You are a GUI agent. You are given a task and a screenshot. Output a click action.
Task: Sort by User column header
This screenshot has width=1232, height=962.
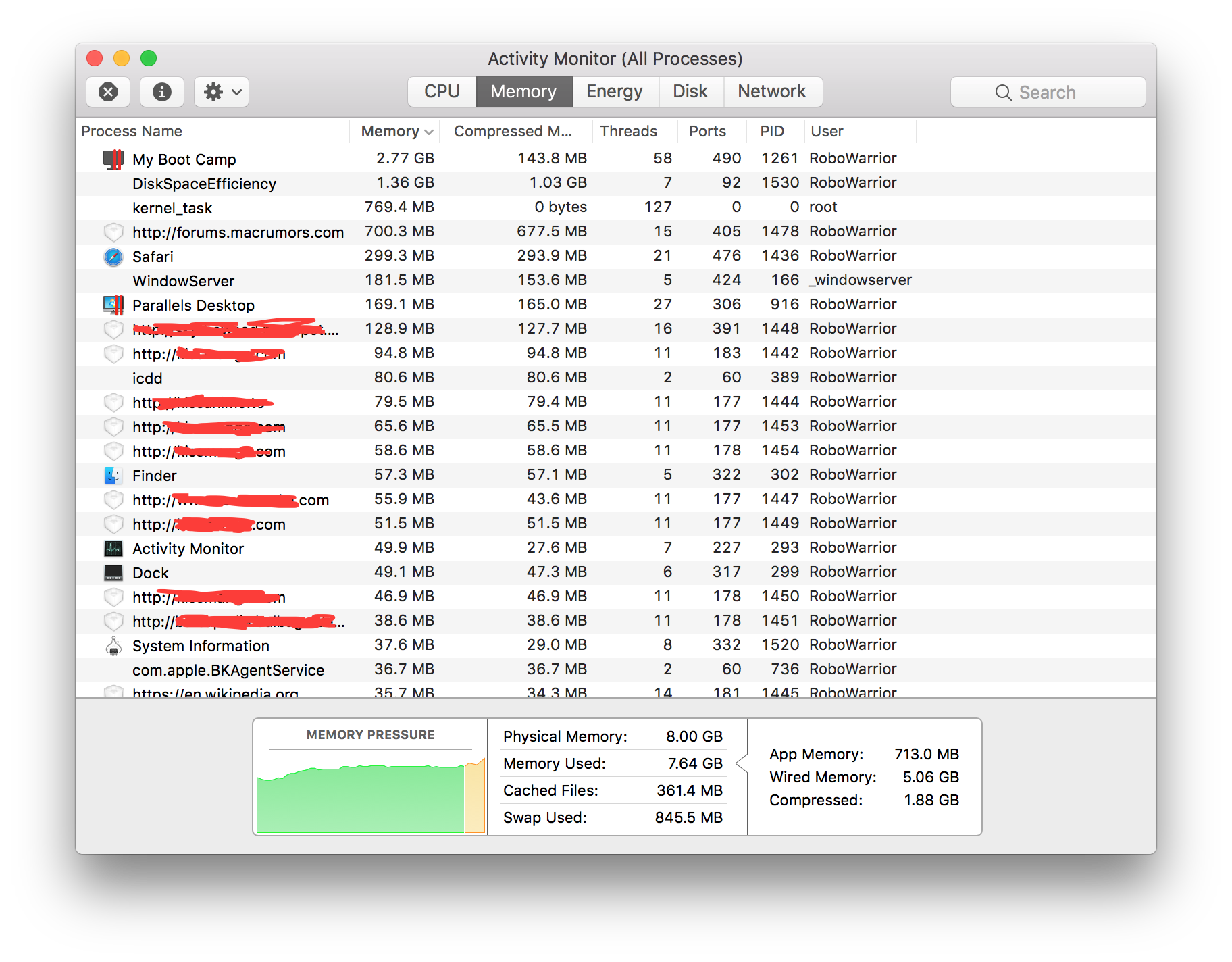(x=860, y=131)
